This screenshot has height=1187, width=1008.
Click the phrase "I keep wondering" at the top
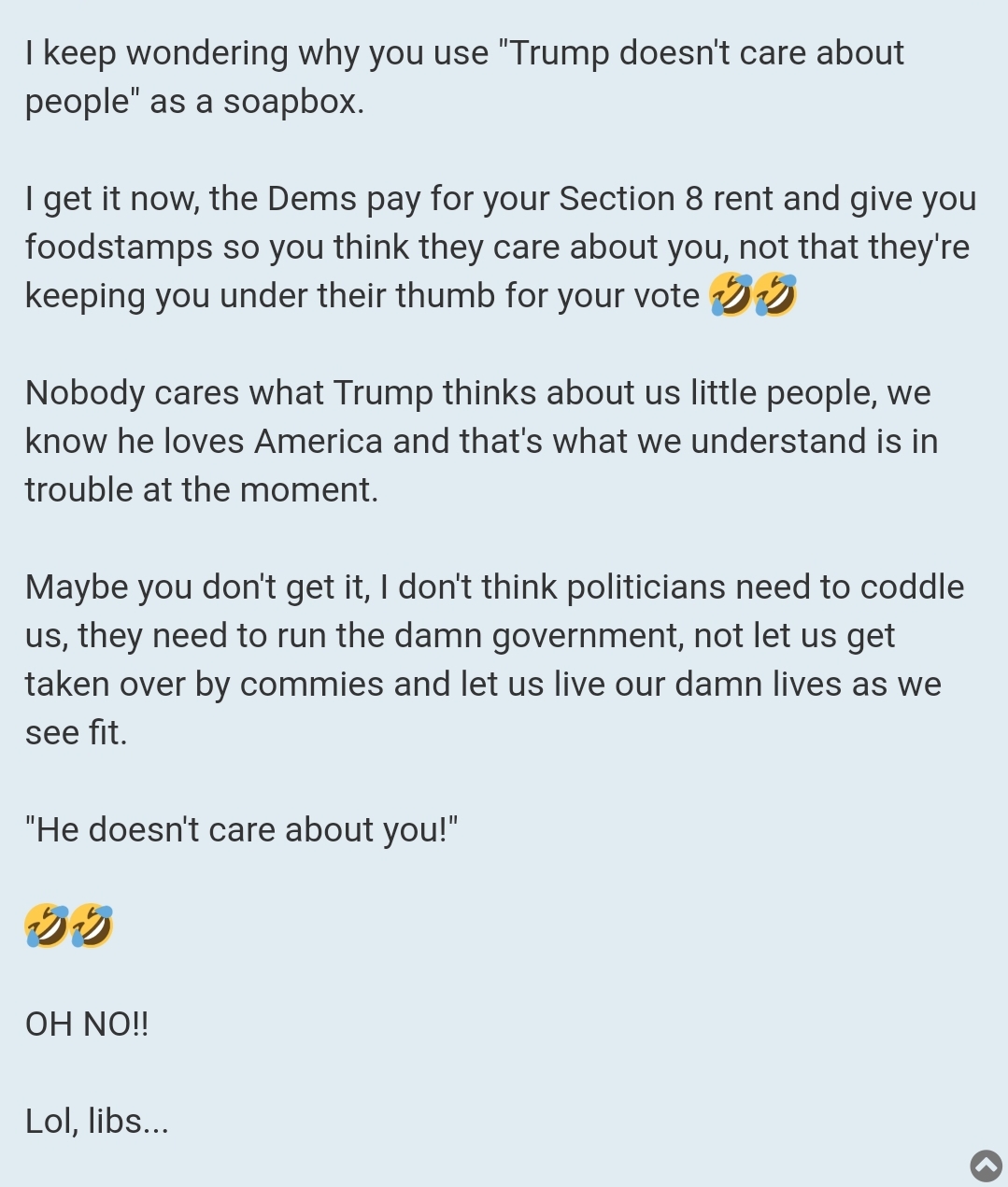point(156,52)
